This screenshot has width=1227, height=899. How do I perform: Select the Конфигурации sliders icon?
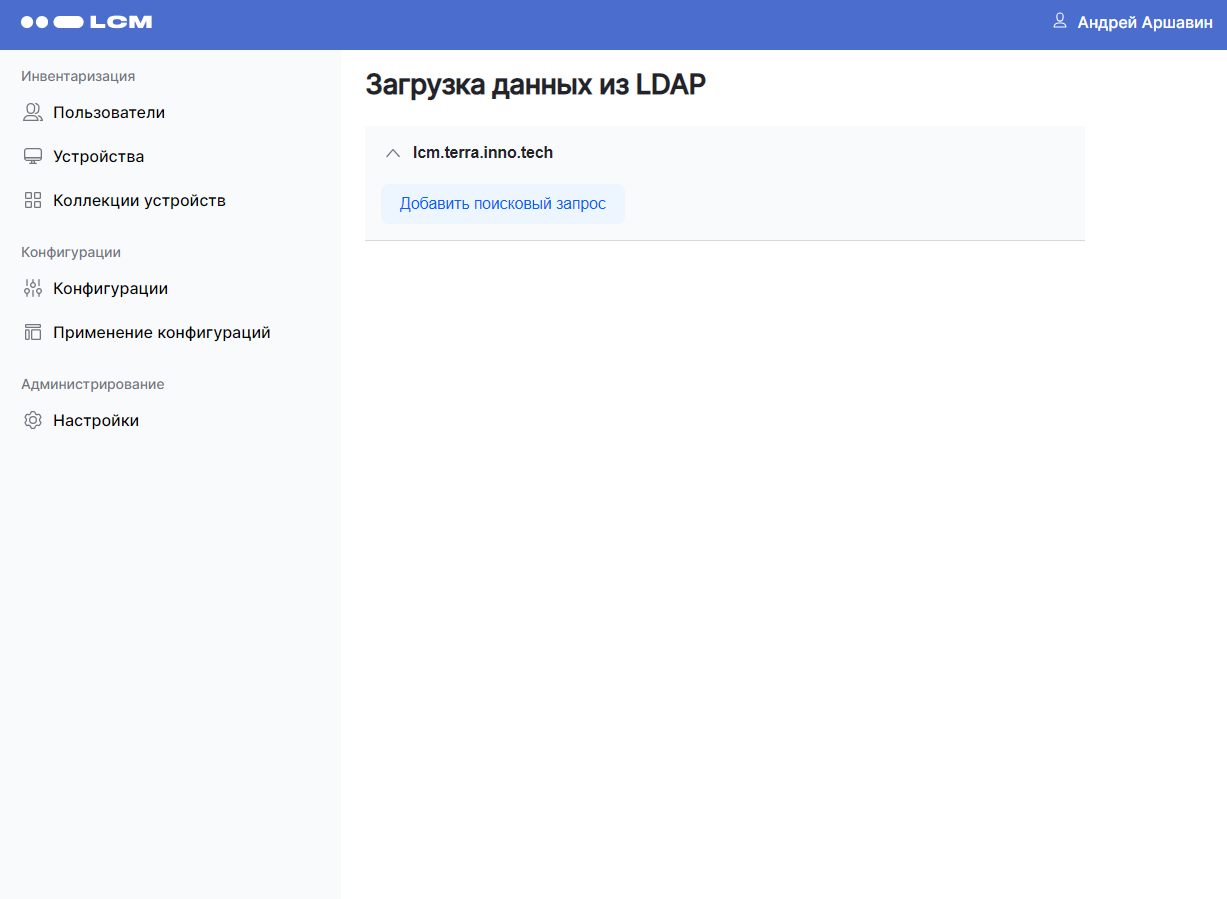tap(31, 288)
